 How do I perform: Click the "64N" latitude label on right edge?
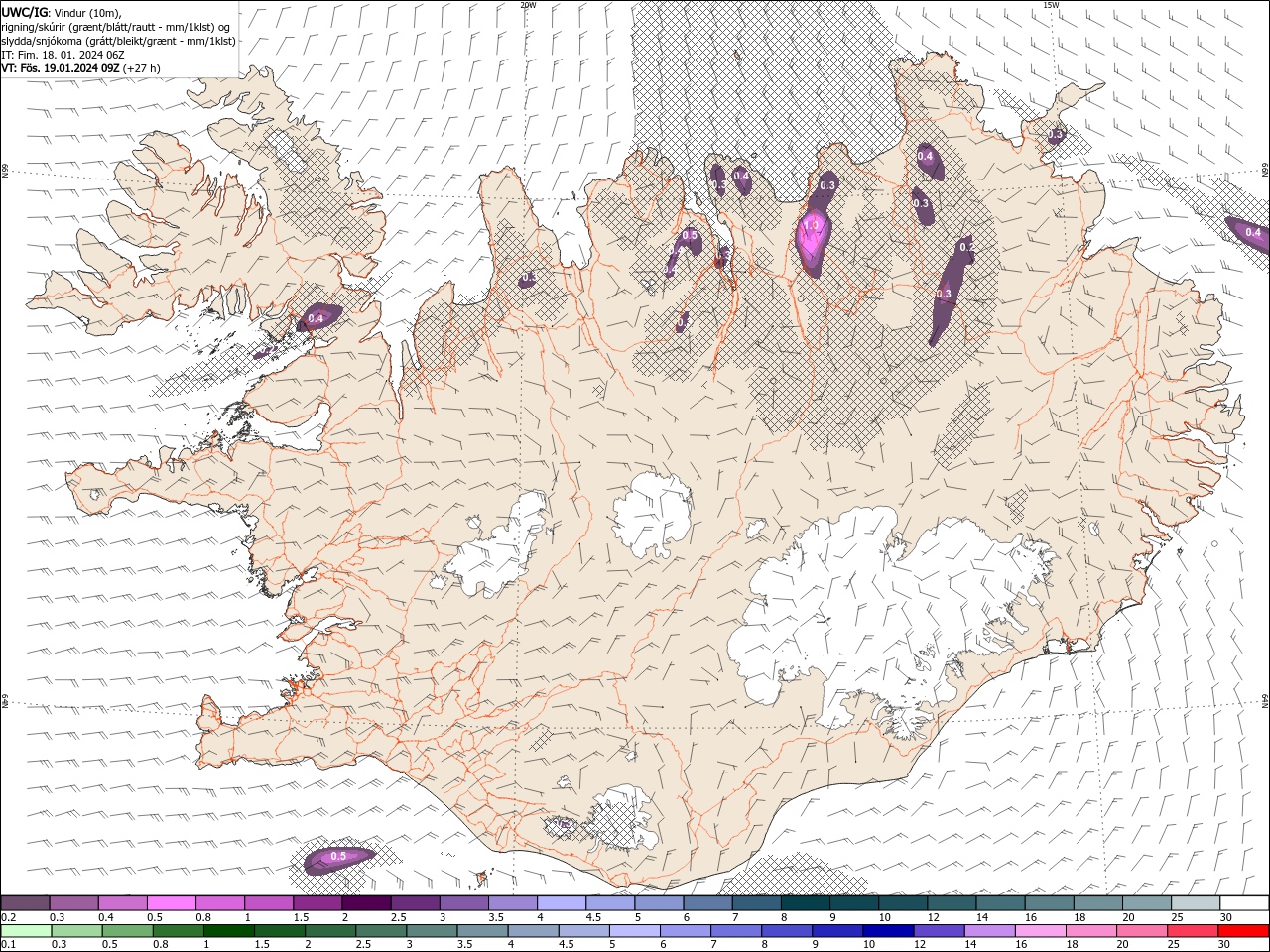tap(1265, 700)
